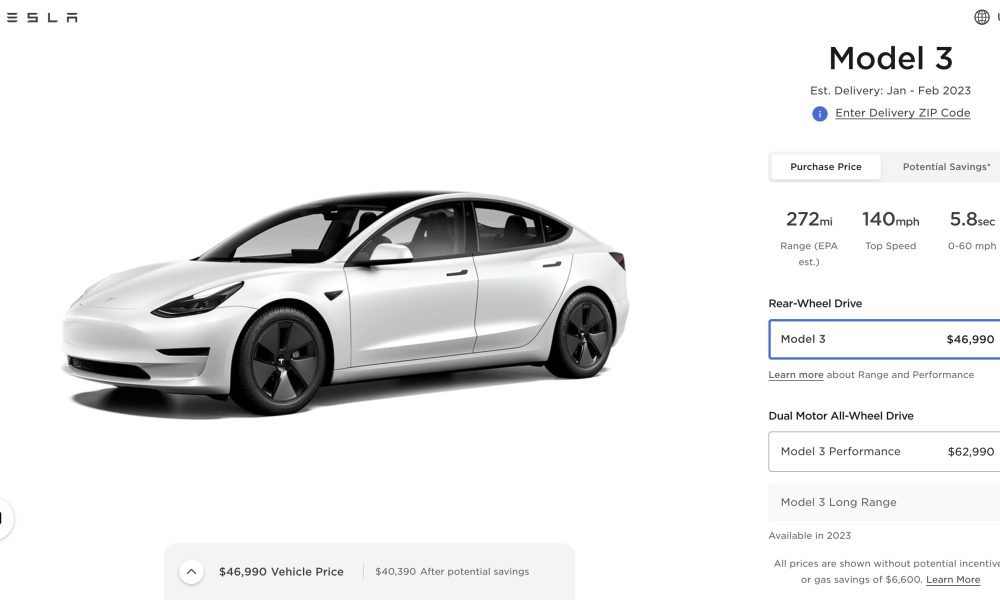Viewport: 1000px width, 600px height.
Task: Expand the vehicle price summary chevron
Action: (x=191, y=571)
